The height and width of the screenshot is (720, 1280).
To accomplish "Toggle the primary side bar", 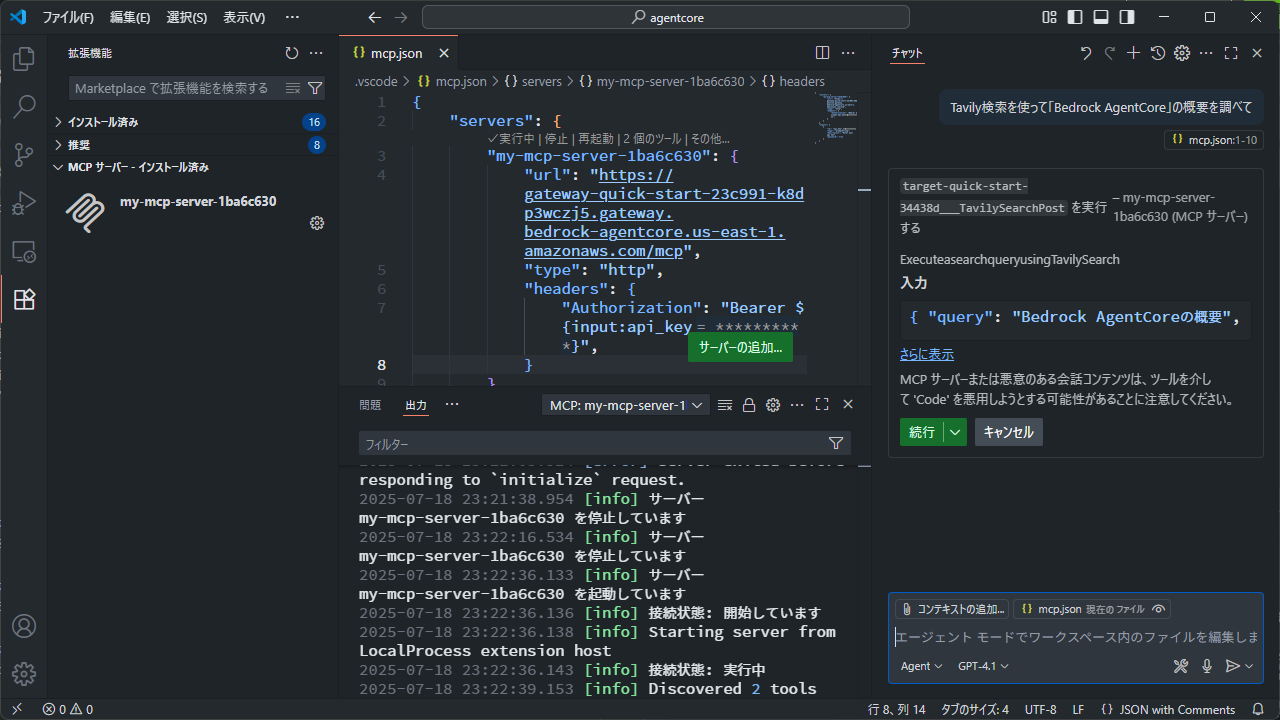I will 1075,17.
